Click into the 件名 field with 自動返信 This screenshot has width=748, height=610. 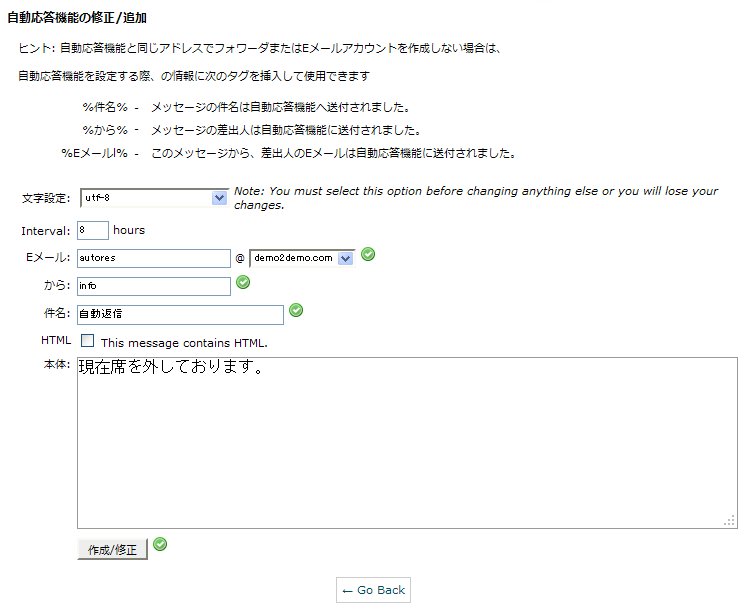point(180,314)
